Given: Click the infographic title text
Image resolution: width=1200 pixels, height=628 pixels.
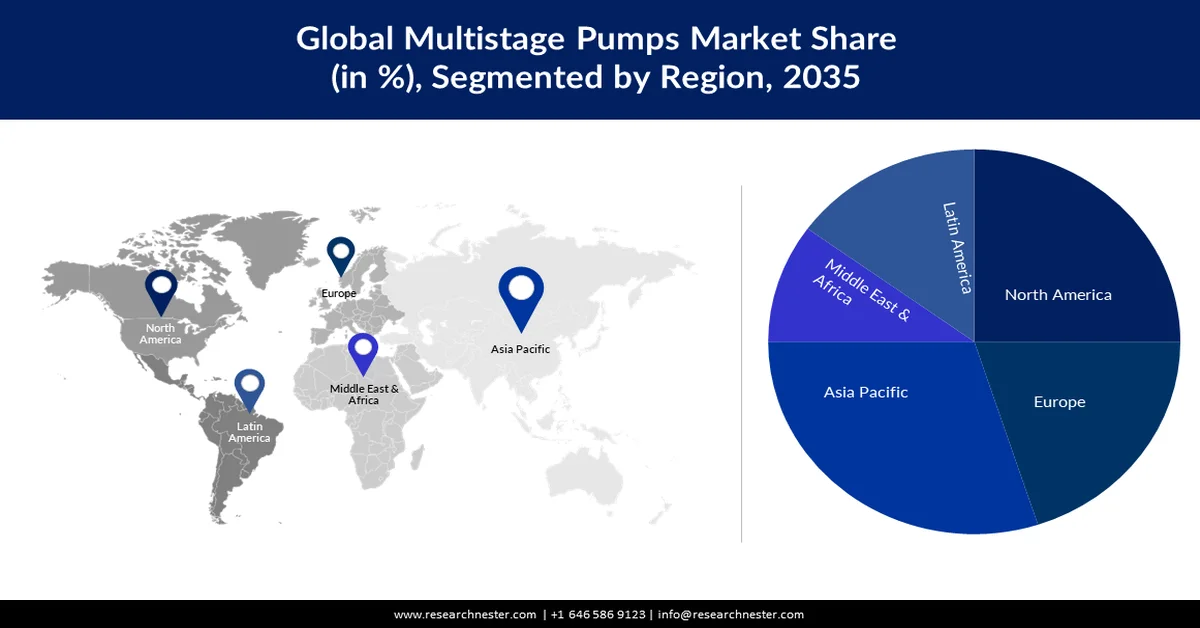Looking at the screenshot, I should tap(595, 57).
